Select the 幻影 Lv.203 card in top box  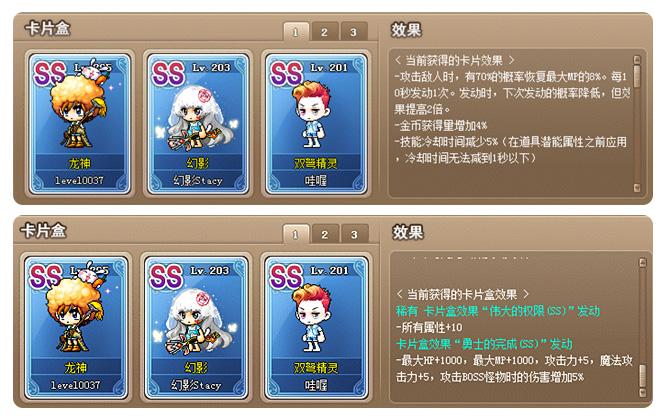coord(198,124)
